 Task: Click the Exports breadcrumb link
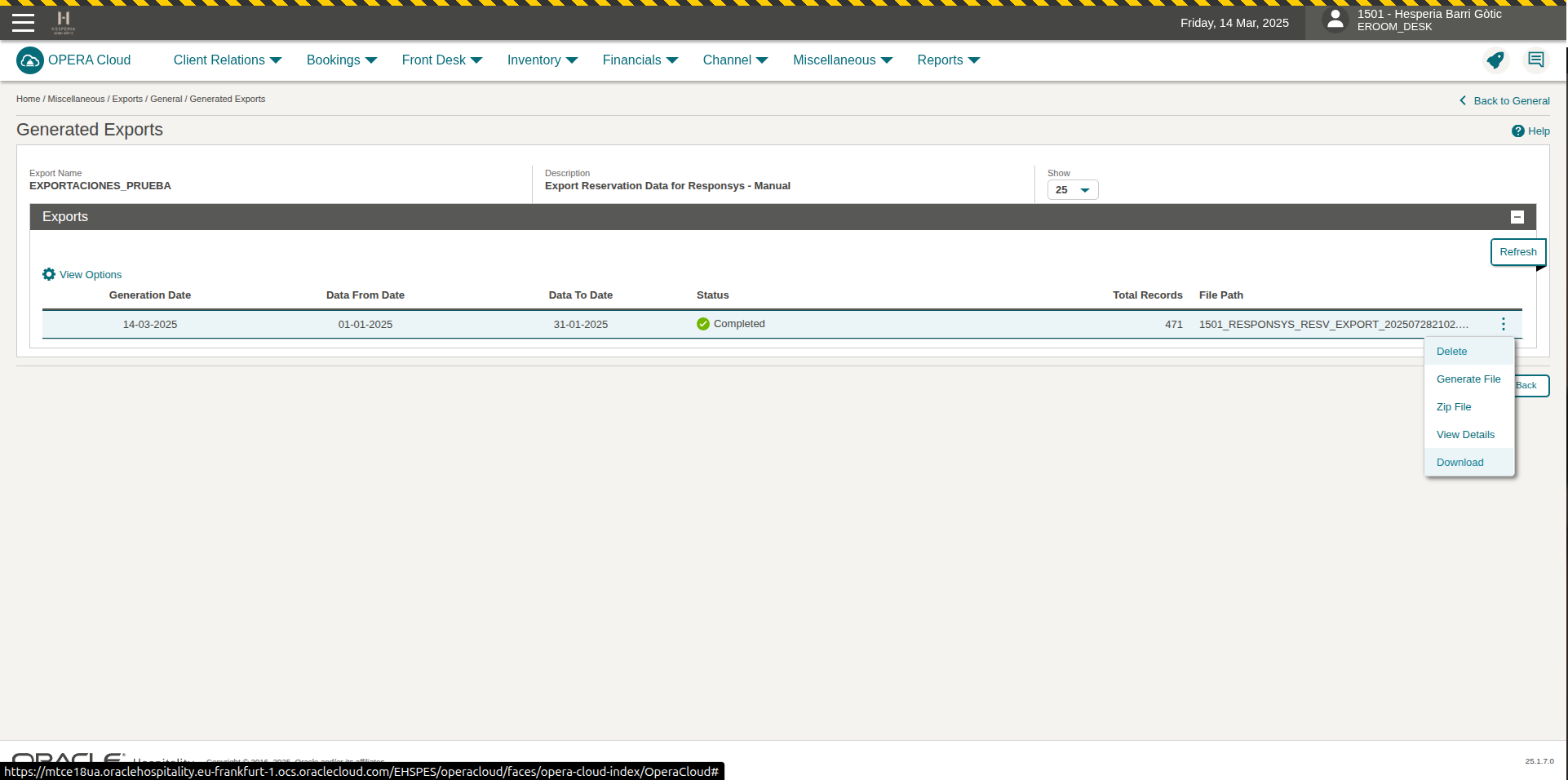[127, 100]
